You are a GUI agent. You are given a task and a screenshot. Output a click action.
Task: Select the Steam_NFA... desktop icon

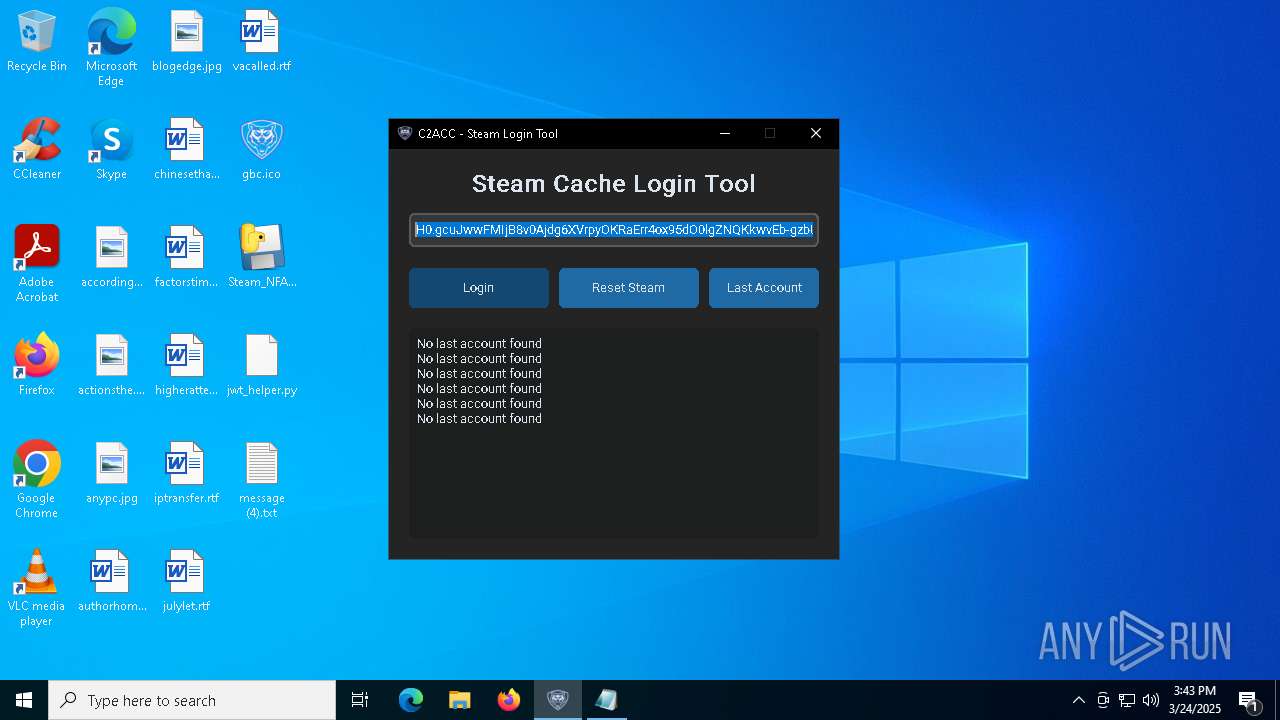pyautogui.click(x=261, y=258)
